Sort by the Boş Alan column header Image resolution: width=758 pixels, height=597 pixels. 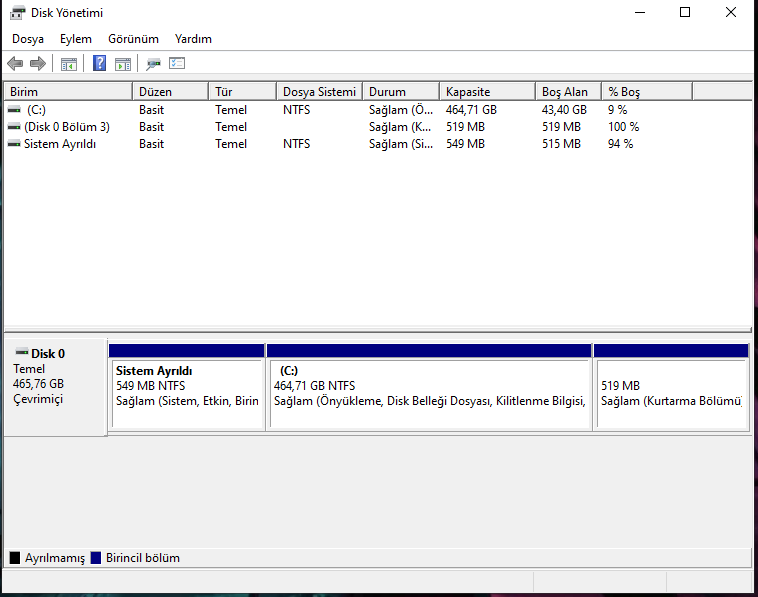[x=568, y=91]
